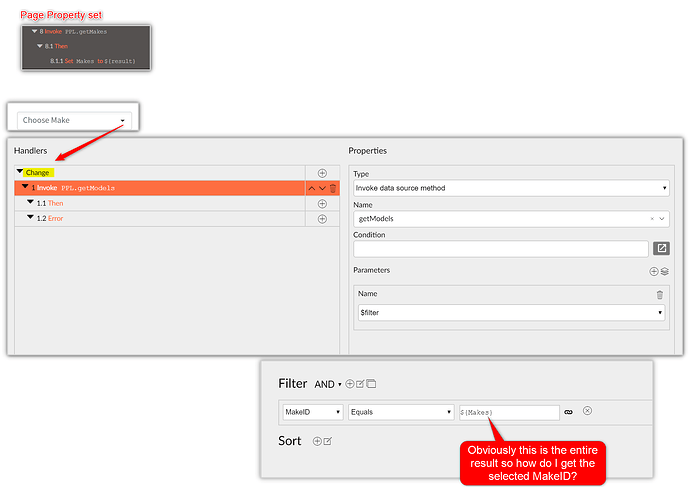Click the Condition input field
The image size is (690, 487).
pyautogui.click(x=500, y=249)
